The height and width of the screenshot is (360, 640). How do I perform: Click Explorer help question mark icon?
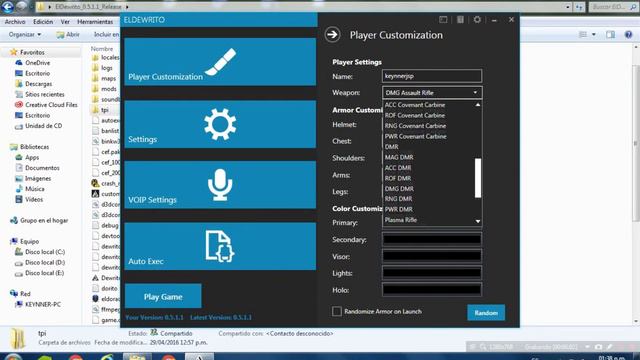628,35
